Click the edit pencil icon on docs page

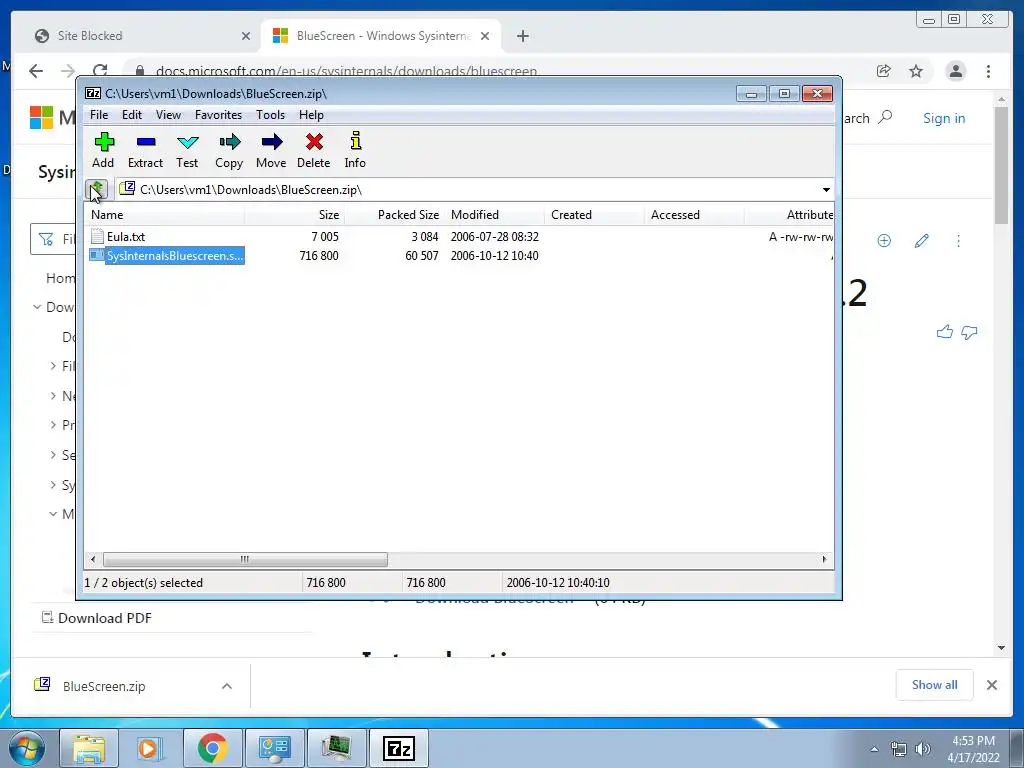tap(921, 241)
